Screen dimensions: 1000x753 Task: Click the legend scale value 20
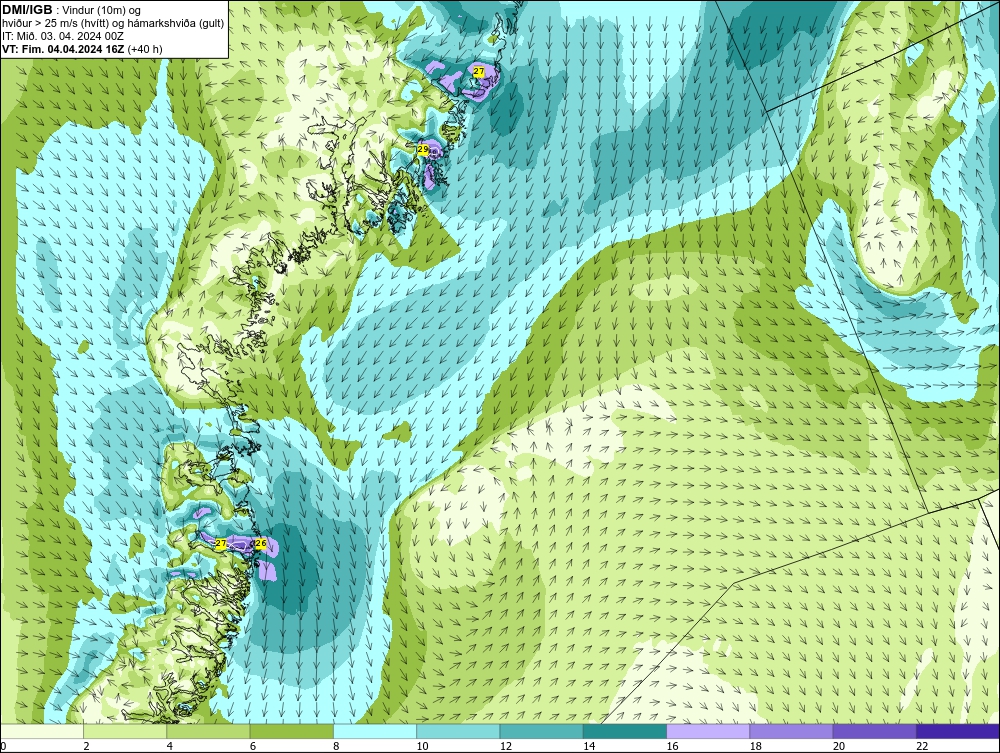point(839,747)
